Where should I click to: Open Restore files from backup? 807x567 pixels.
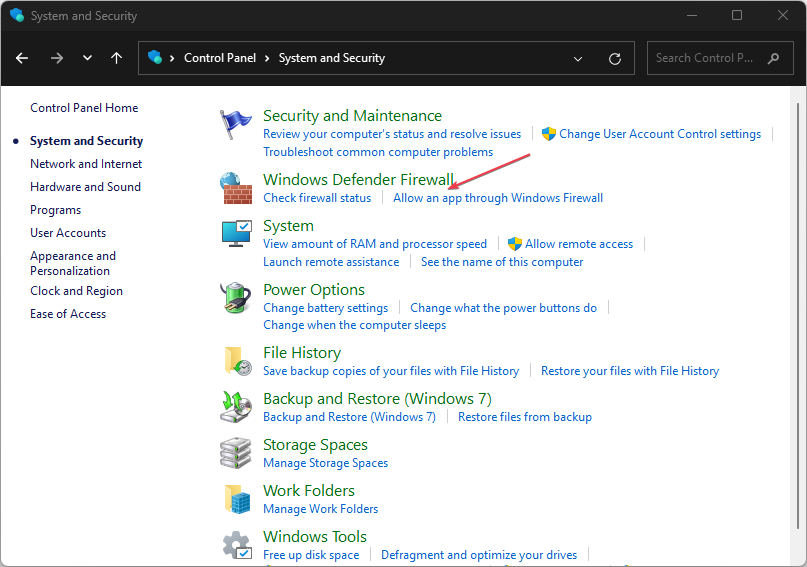525,417
